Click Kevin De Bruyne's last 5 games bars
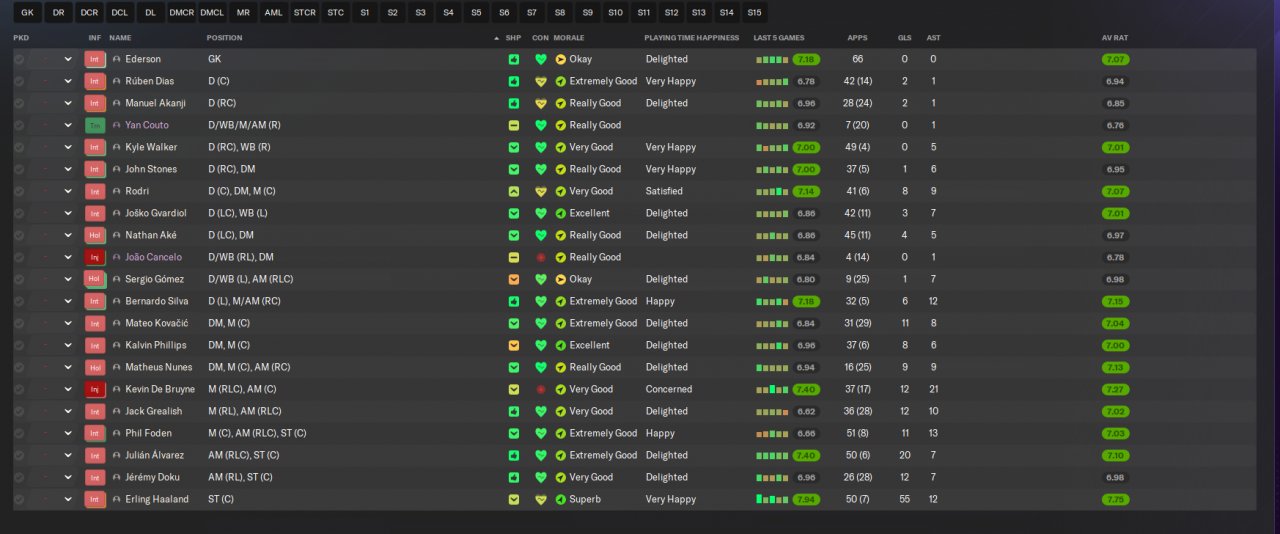The image size is (1280, 534). [x=772, y=389]
